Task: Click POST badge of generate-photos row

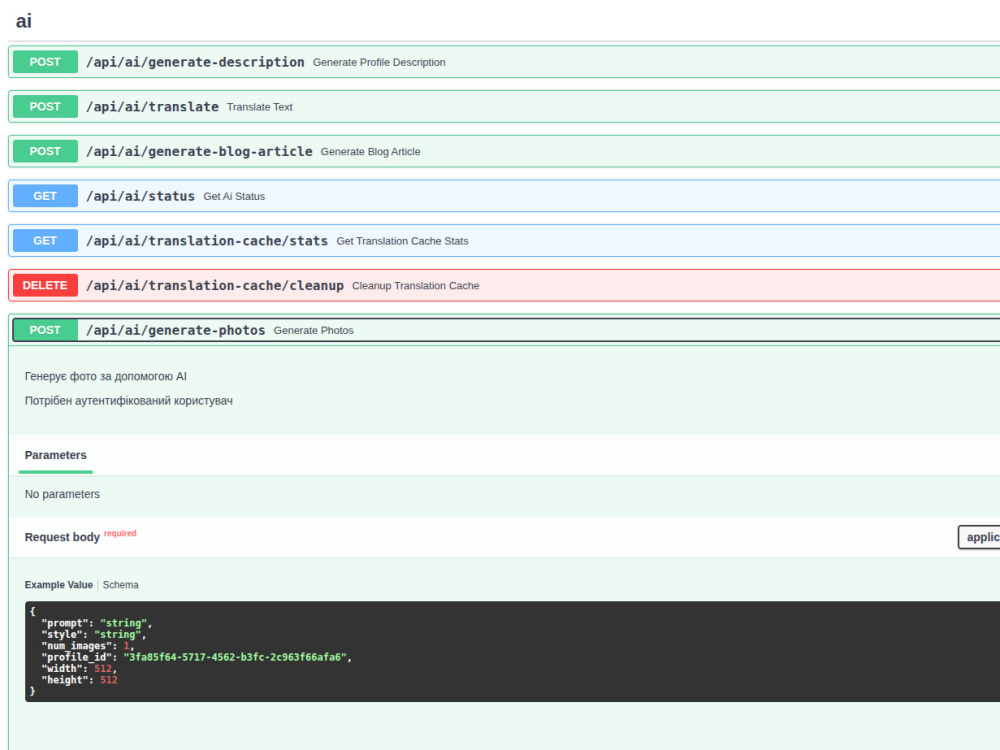Action: [x=45, y=330]
